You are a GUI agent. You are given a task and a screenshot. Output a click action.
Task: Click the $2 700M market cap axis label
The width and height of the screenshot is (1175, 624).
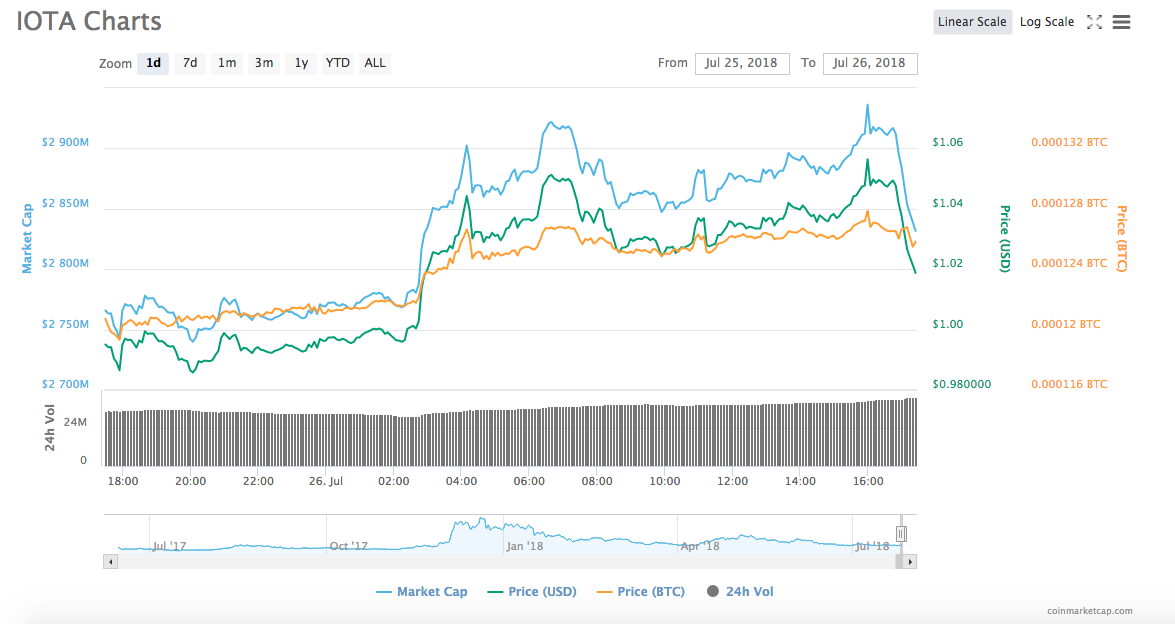[65, 384]
